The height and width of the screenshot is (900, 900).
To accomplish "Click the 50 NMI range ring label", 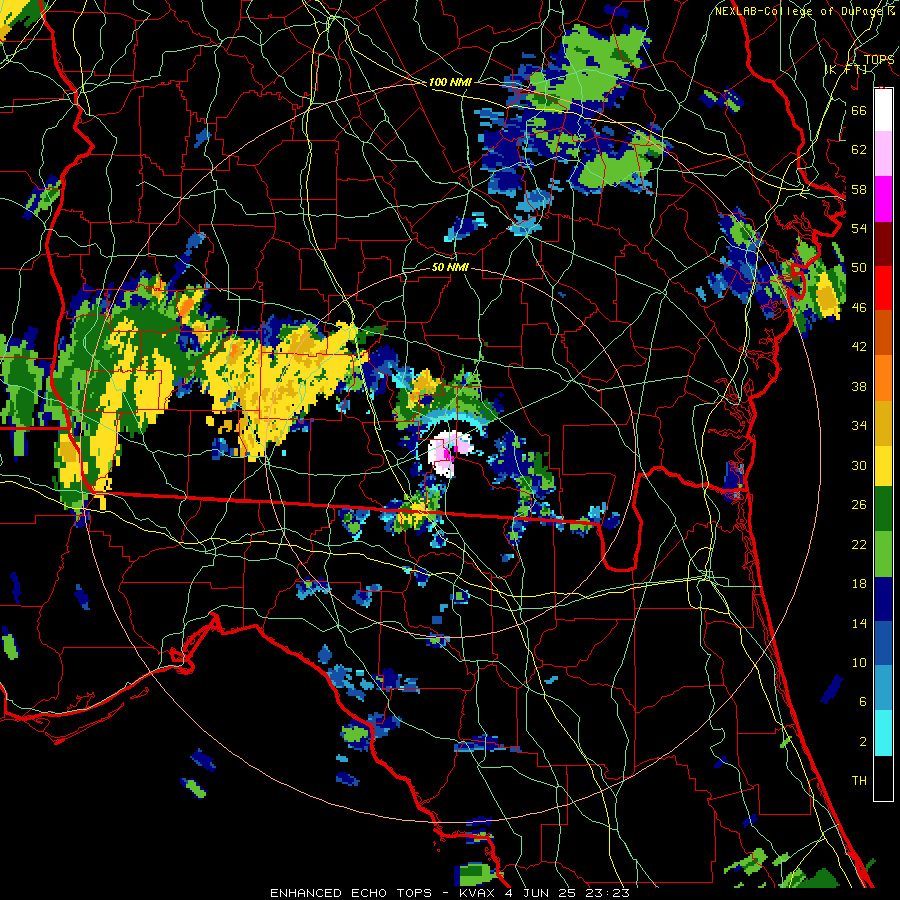I will click(450, 268).
